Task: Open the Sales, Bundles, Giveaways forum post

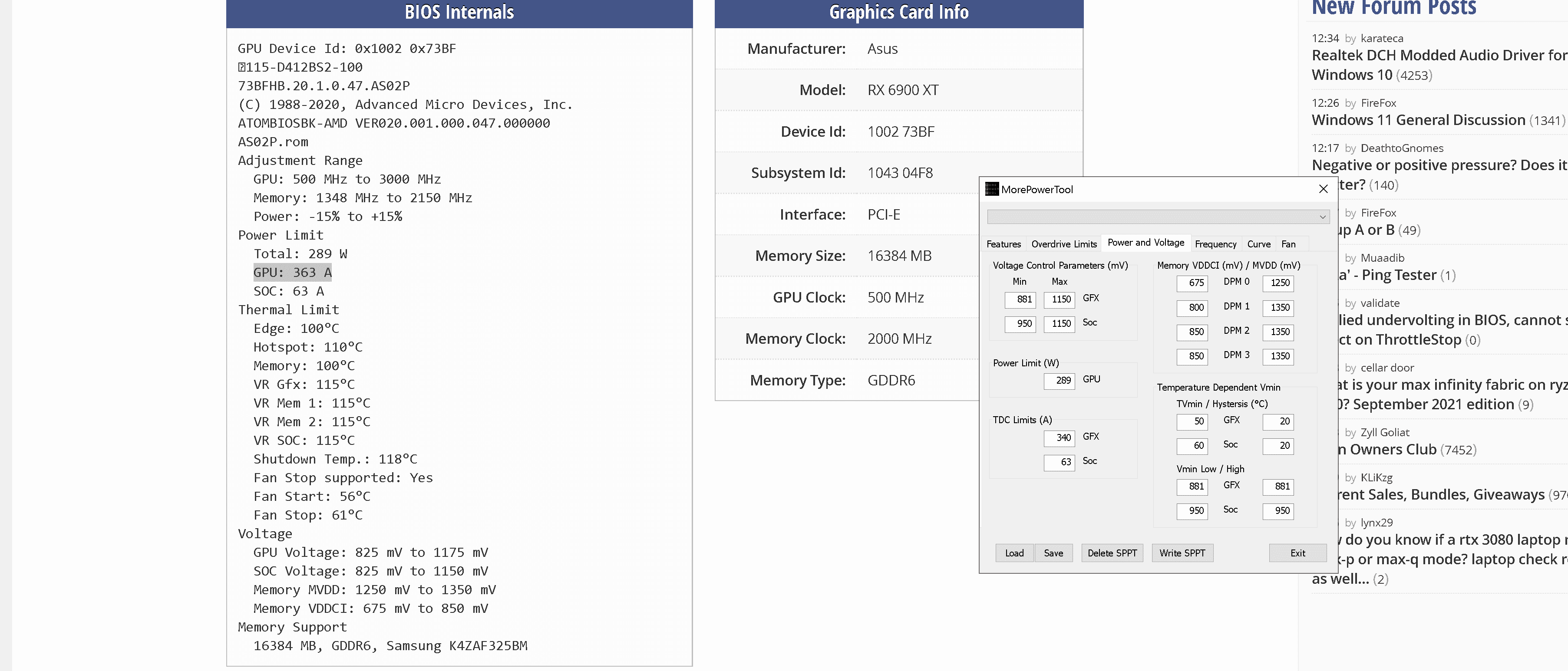Action: [1441, 495]
